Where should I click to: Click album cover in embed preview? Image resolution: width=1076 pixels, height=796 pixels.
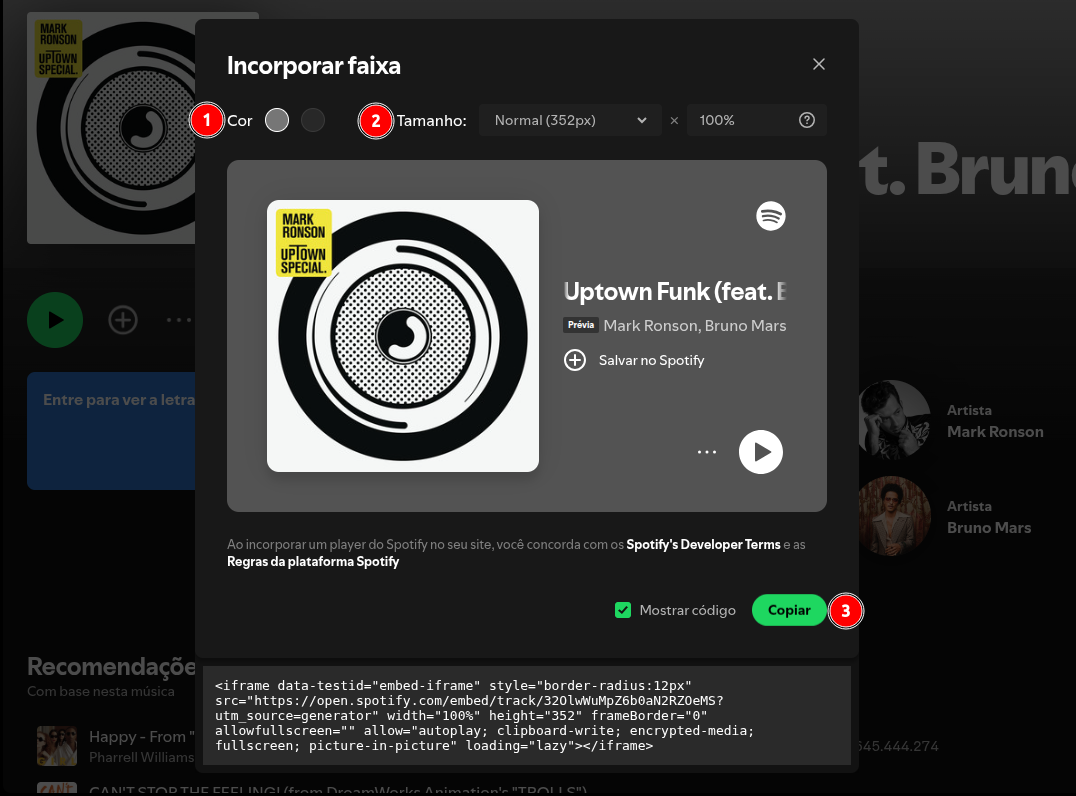point(403,336)
